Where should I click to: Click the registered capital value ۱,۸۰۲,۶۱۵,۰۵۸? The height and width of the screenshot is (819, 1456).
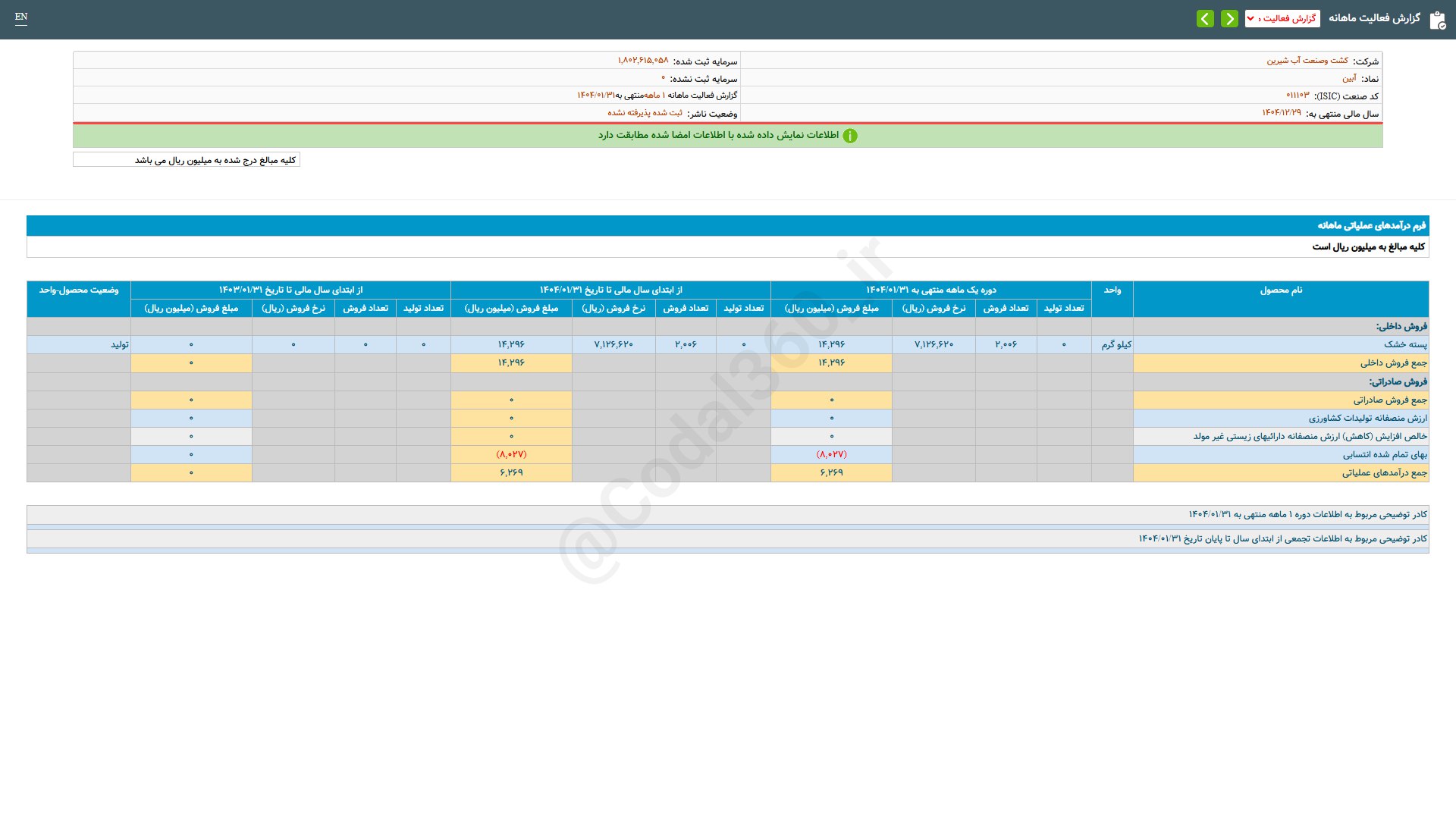point(642,61)
